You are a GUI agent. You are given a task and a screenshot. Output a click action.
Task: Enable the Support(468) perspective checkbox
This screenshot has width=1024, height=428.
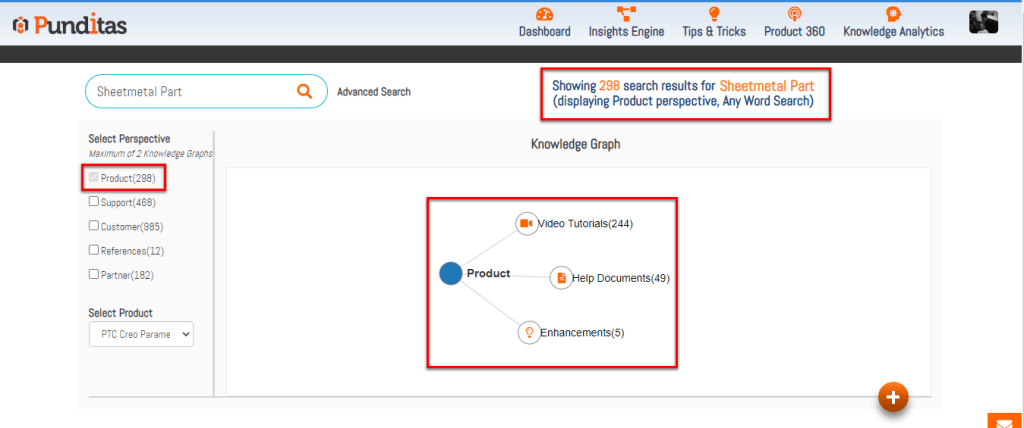coord(94,202)
